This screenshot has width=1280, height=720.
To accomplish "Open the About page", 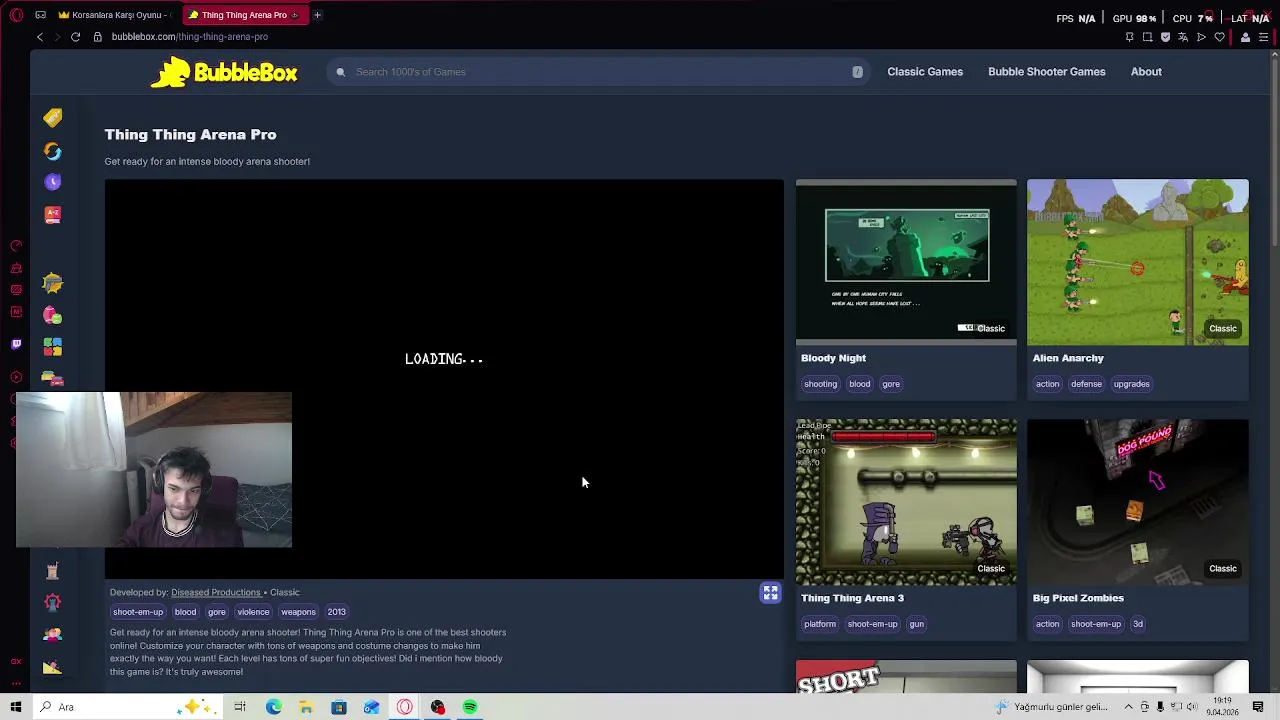I will point(1146,72).
